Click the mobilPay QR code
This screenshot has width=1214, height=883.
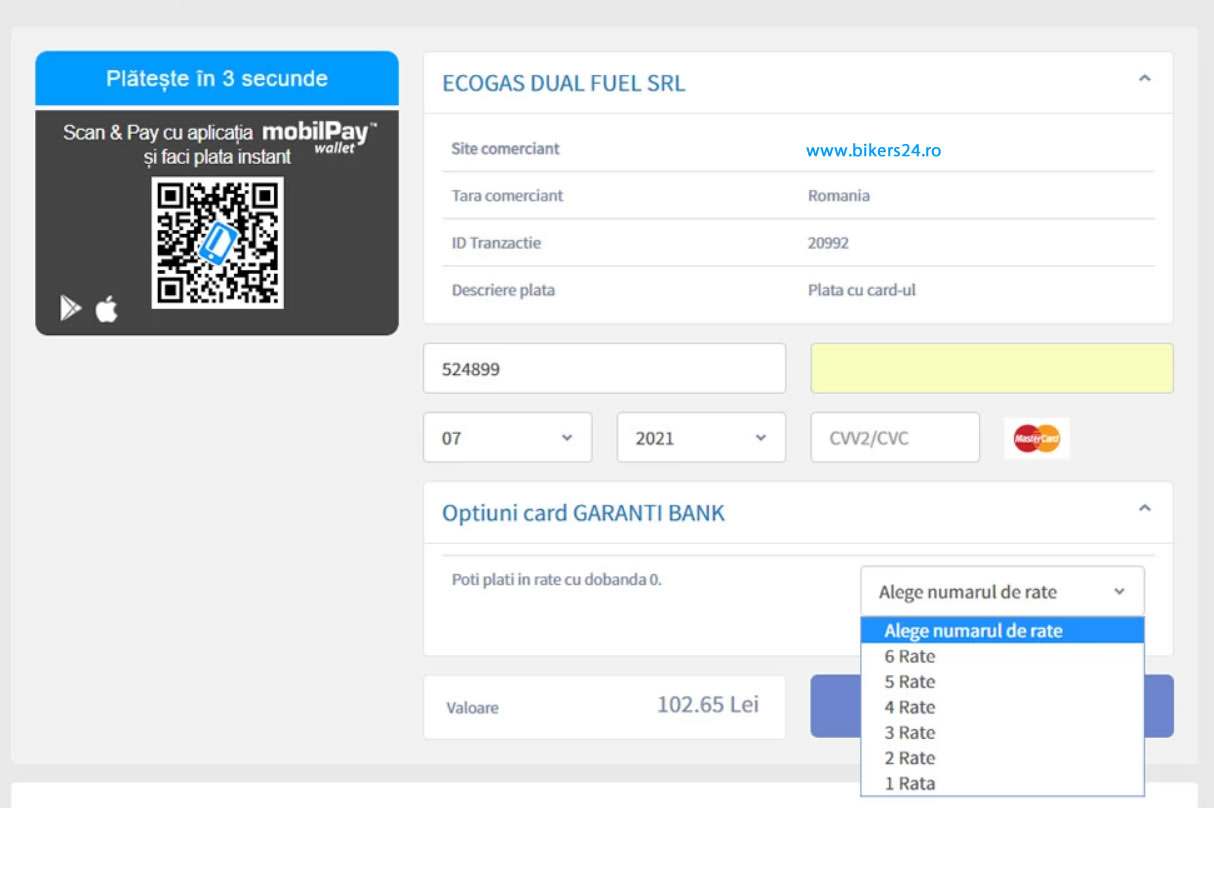pos(218,243)
